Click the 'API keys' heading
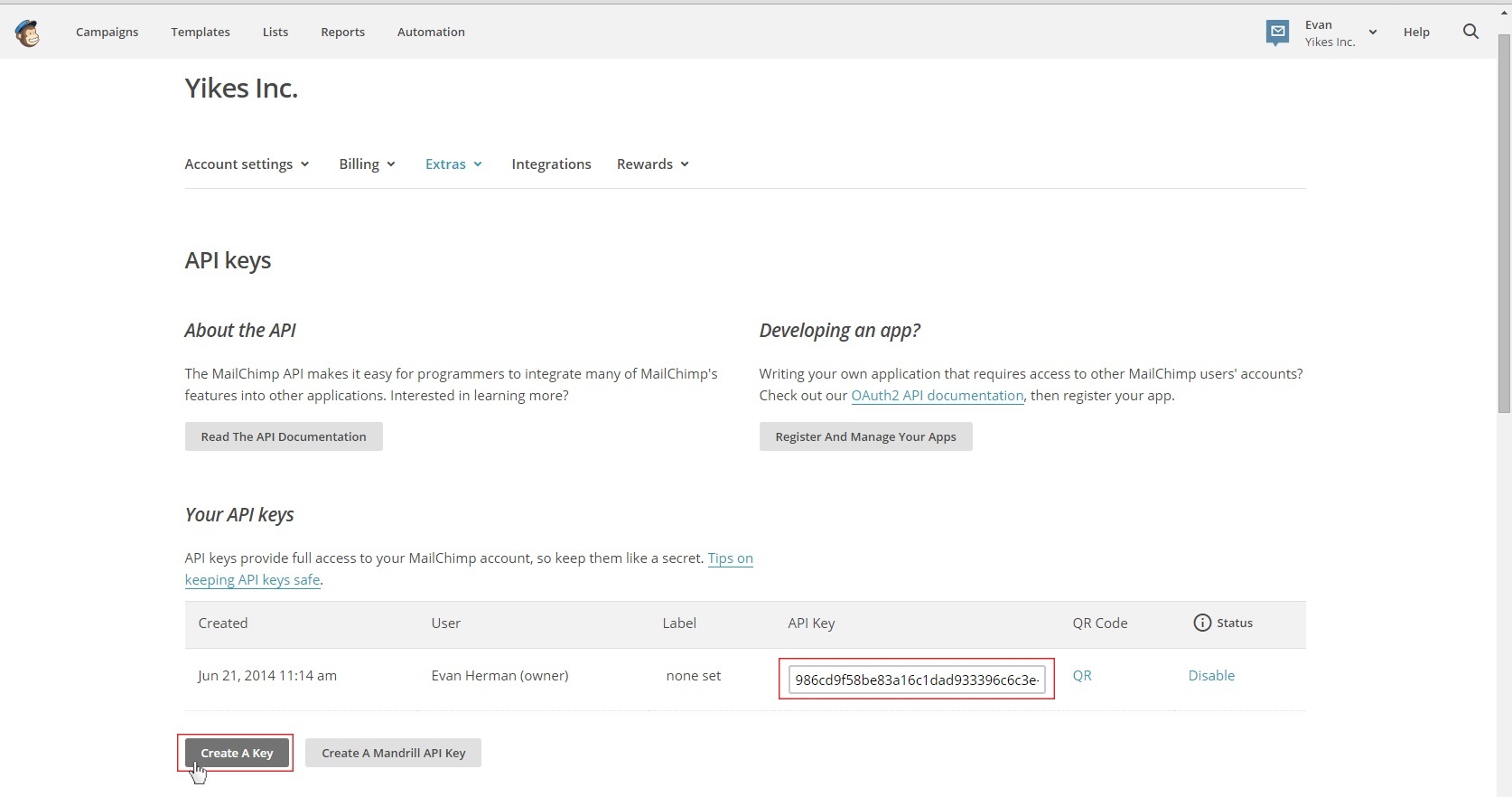The width and height of the screenshot is (1512, 797). tap(228, 260)
